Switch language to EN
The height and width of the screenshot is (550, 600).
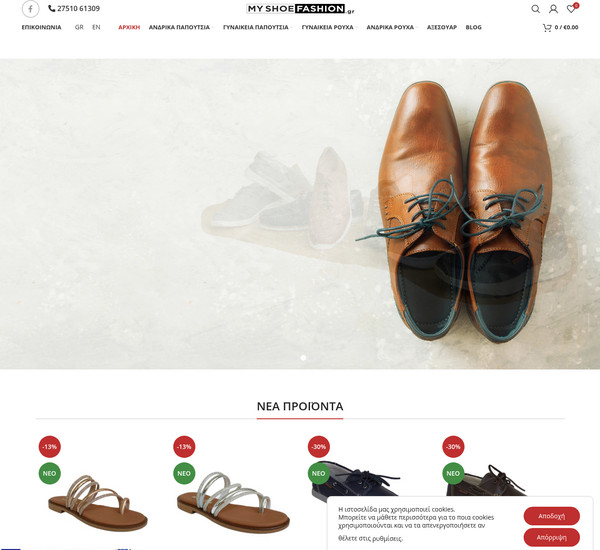pyautogui.click(x=96, y=27)
